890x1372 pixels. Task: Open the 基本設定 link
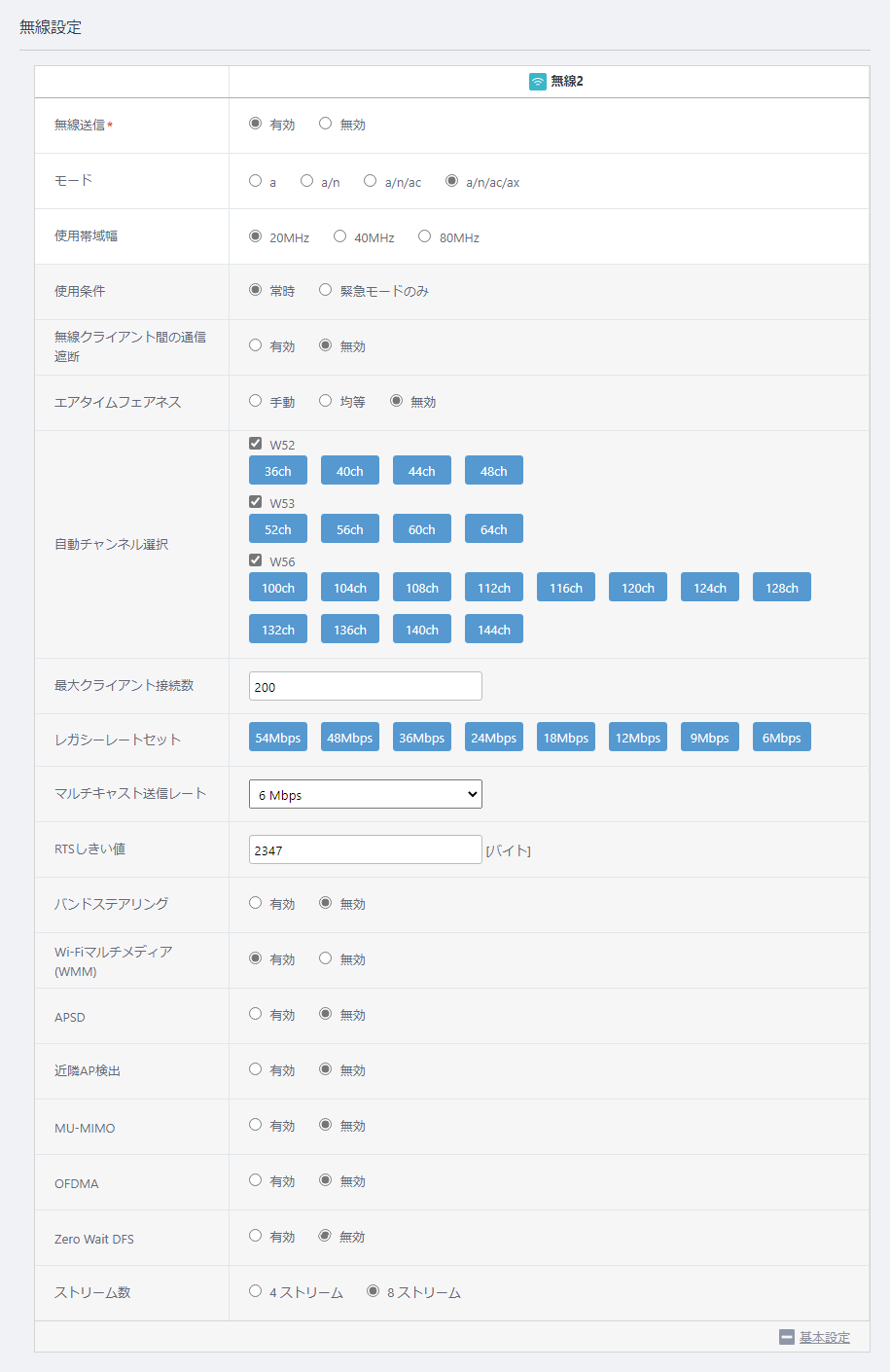click(825, 1337)
